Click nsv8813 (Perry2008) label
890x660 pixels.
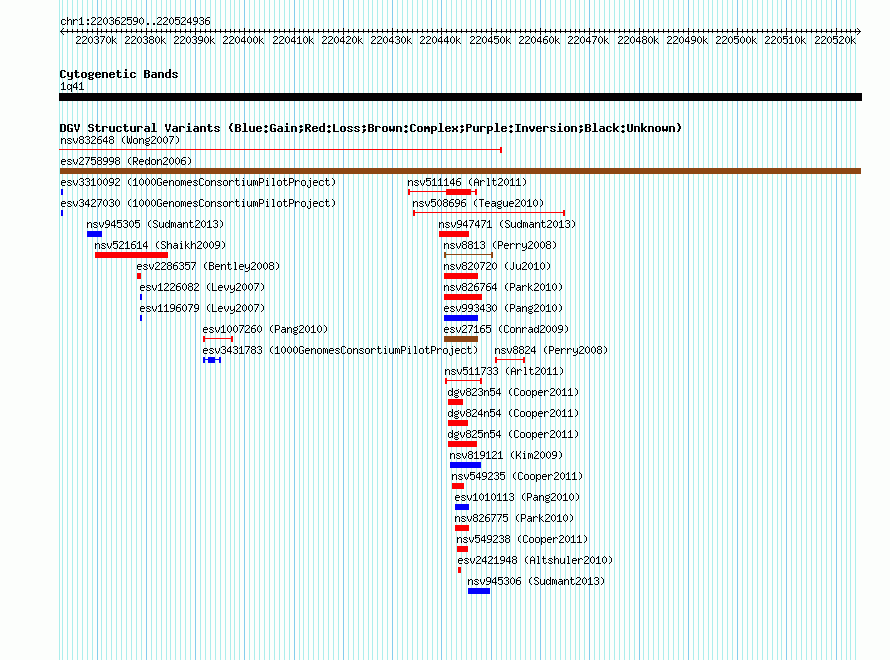[x=500, y=245]
